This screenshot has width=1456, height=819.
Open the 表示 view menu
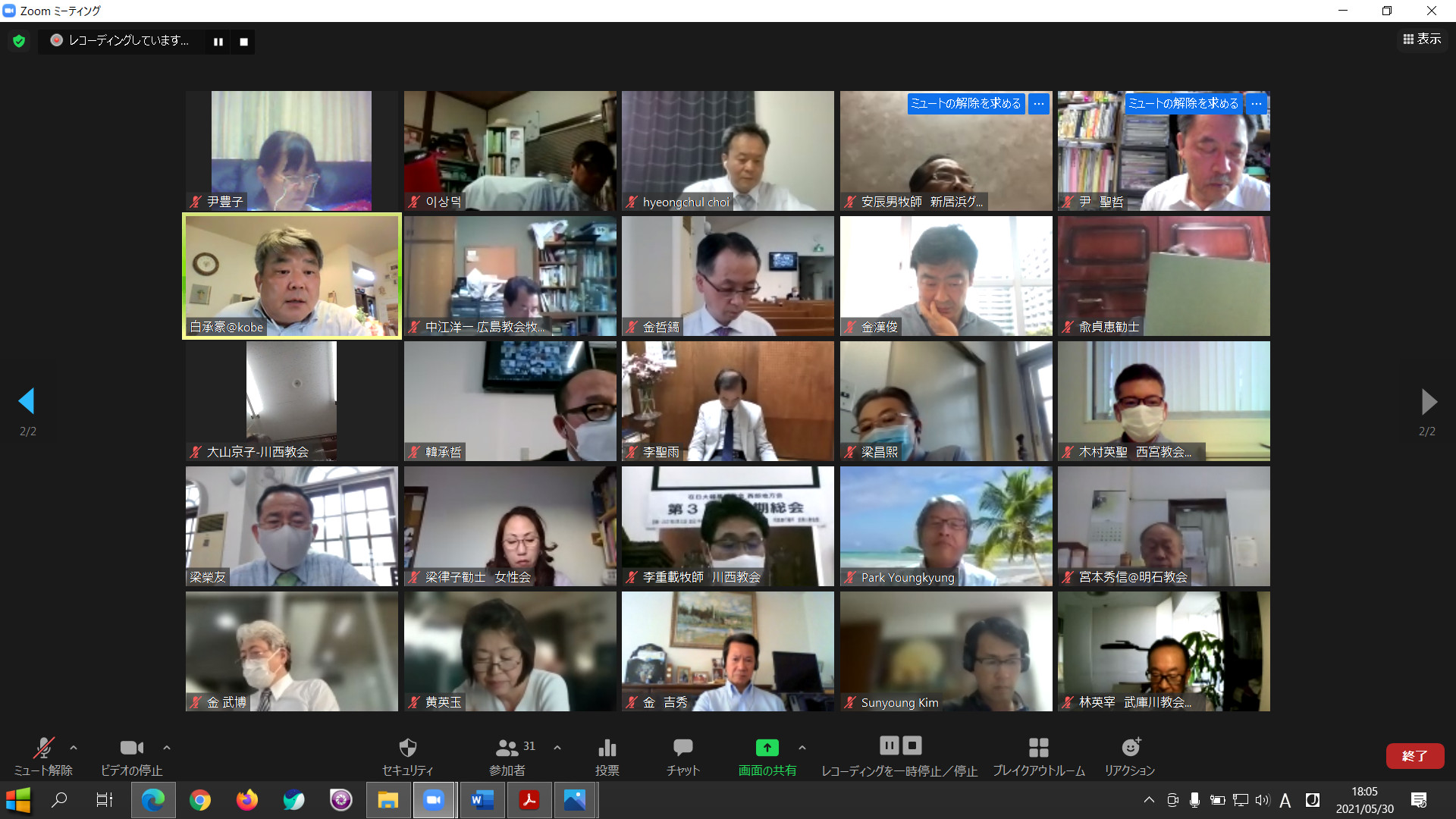coord(1422,39)
